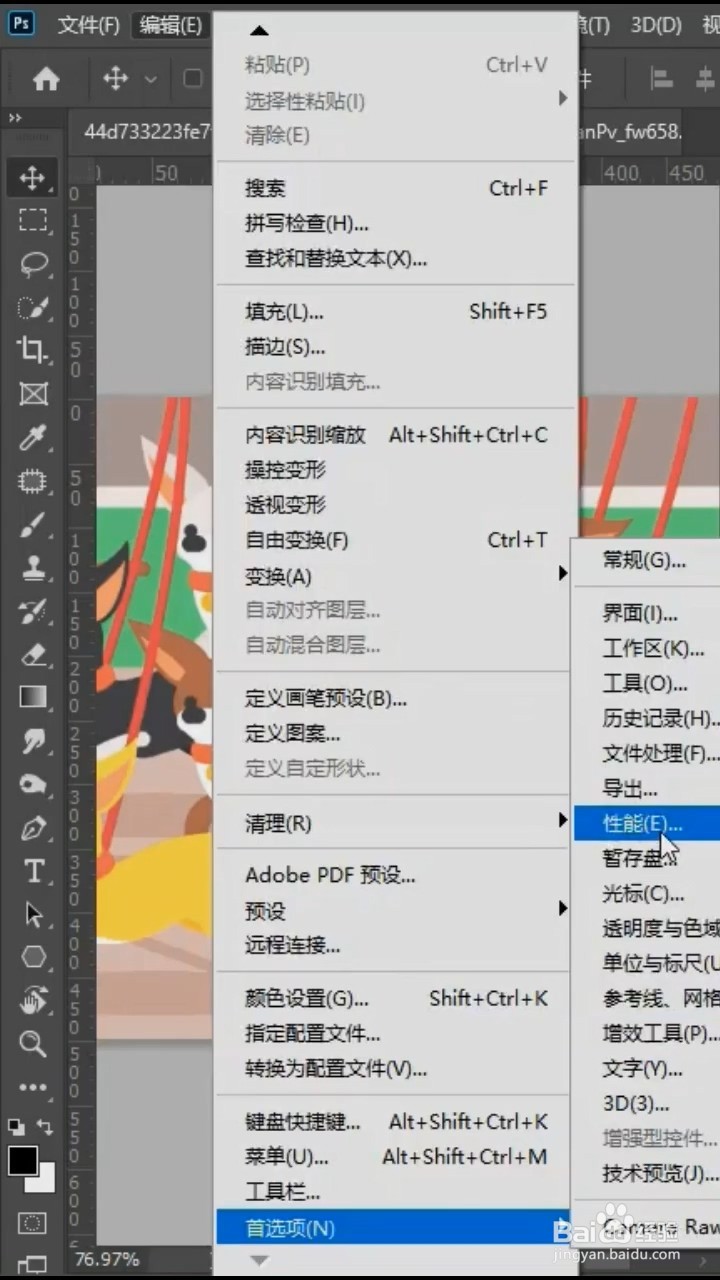Open Move tool preset dropdown arrow
720x1280 pixels.
[x=151, y=79]
